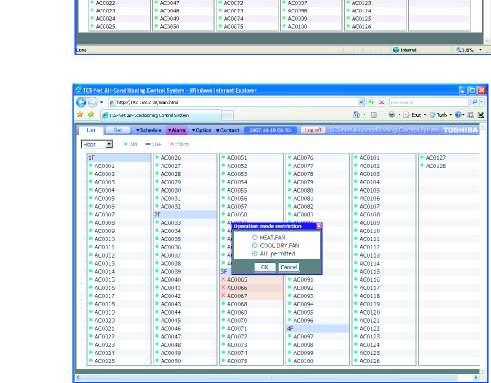Click the browser Back arrow button
The height and width of the screenshot is (383, 491).
point(81,102)
